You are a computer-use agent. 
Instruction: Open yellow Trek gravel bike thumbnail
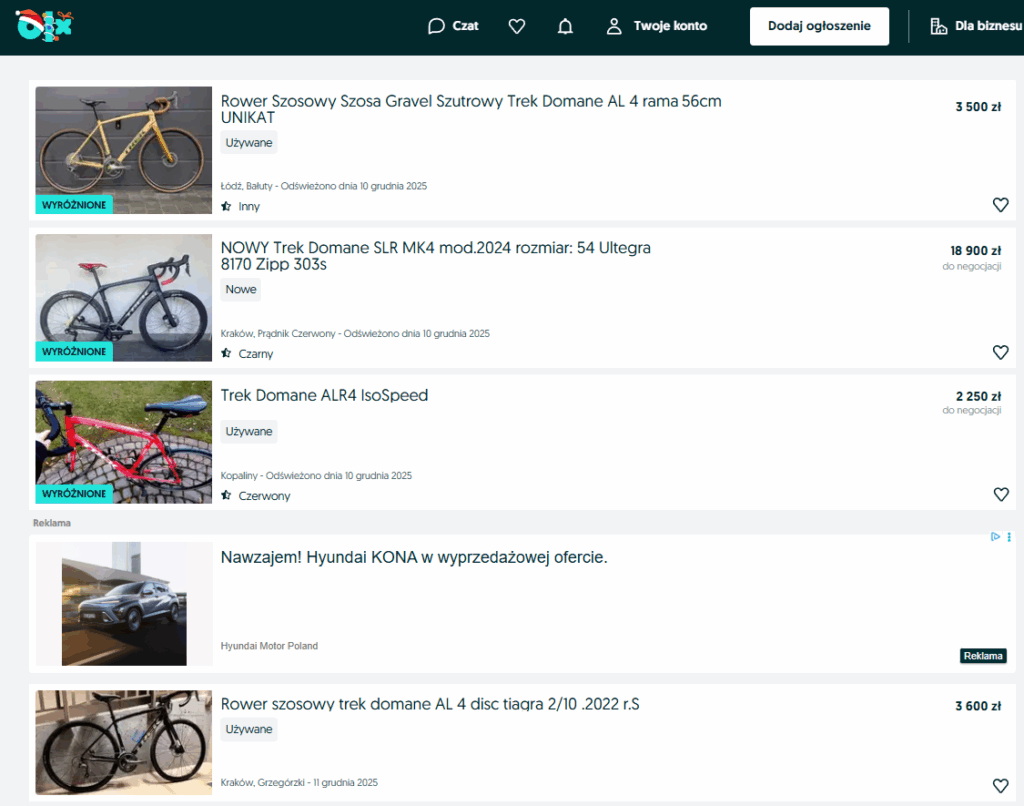coord(124,150)
